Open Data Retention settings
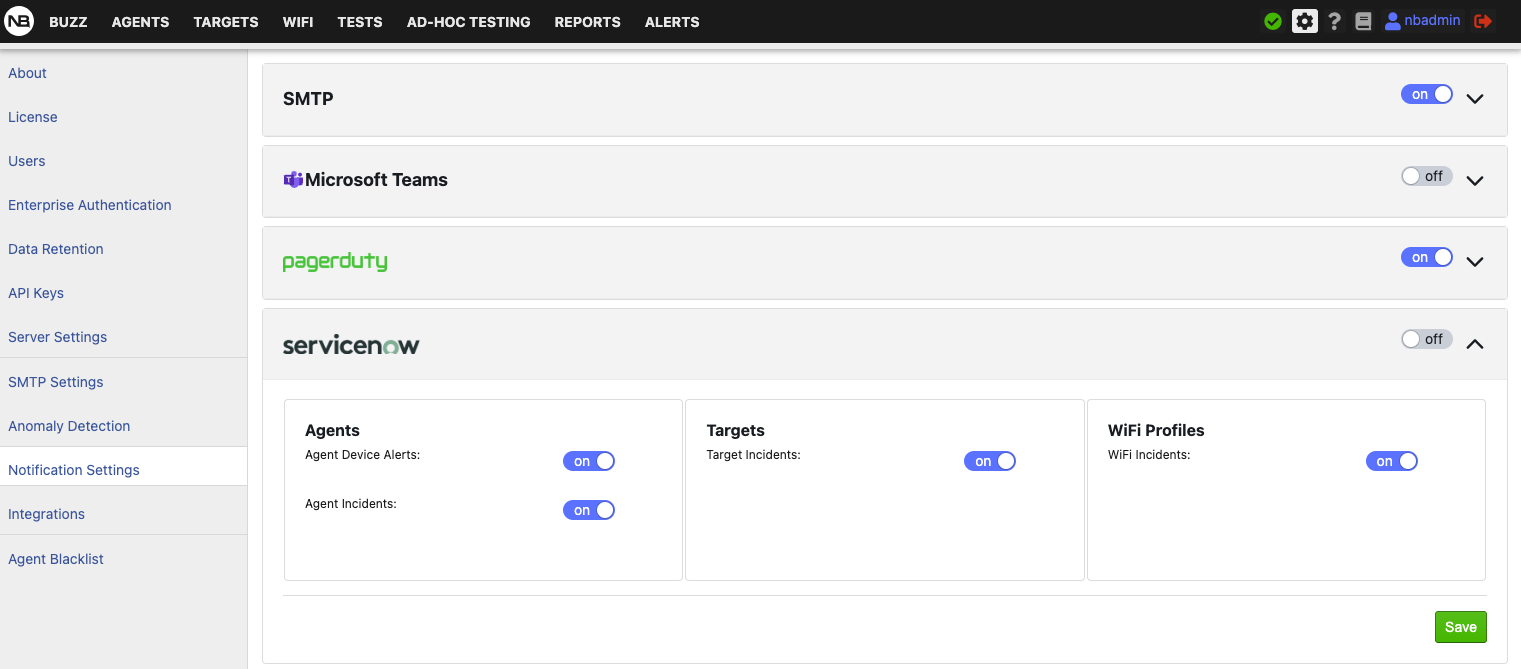The image size is (1521, 669). (56, 249)
